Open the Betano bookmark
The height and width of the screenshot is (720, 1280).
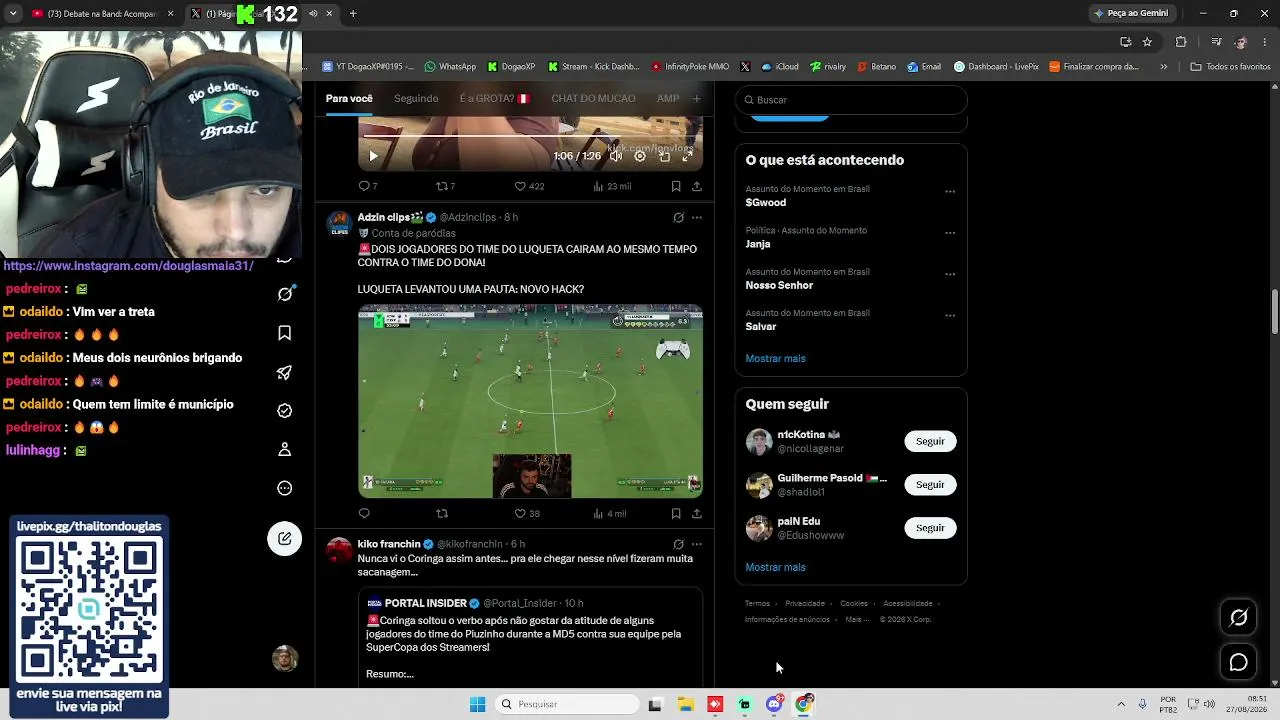point(877,67)
